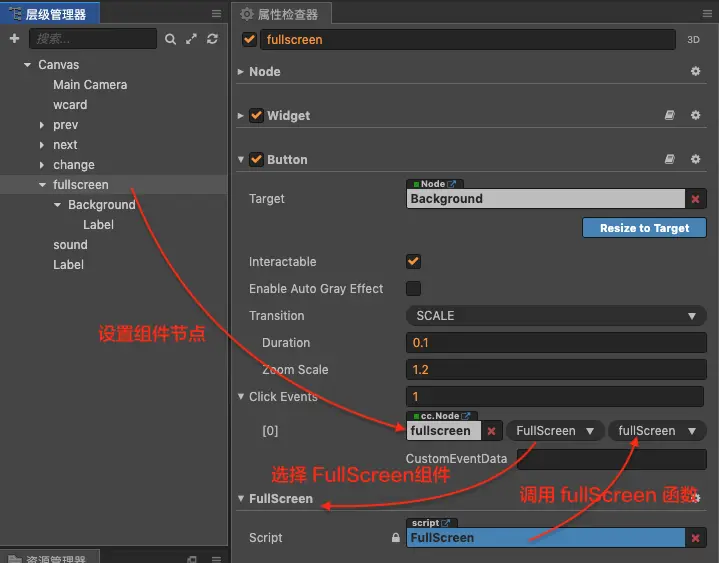Click the Resize to Target button

click(x=644, y=228)
